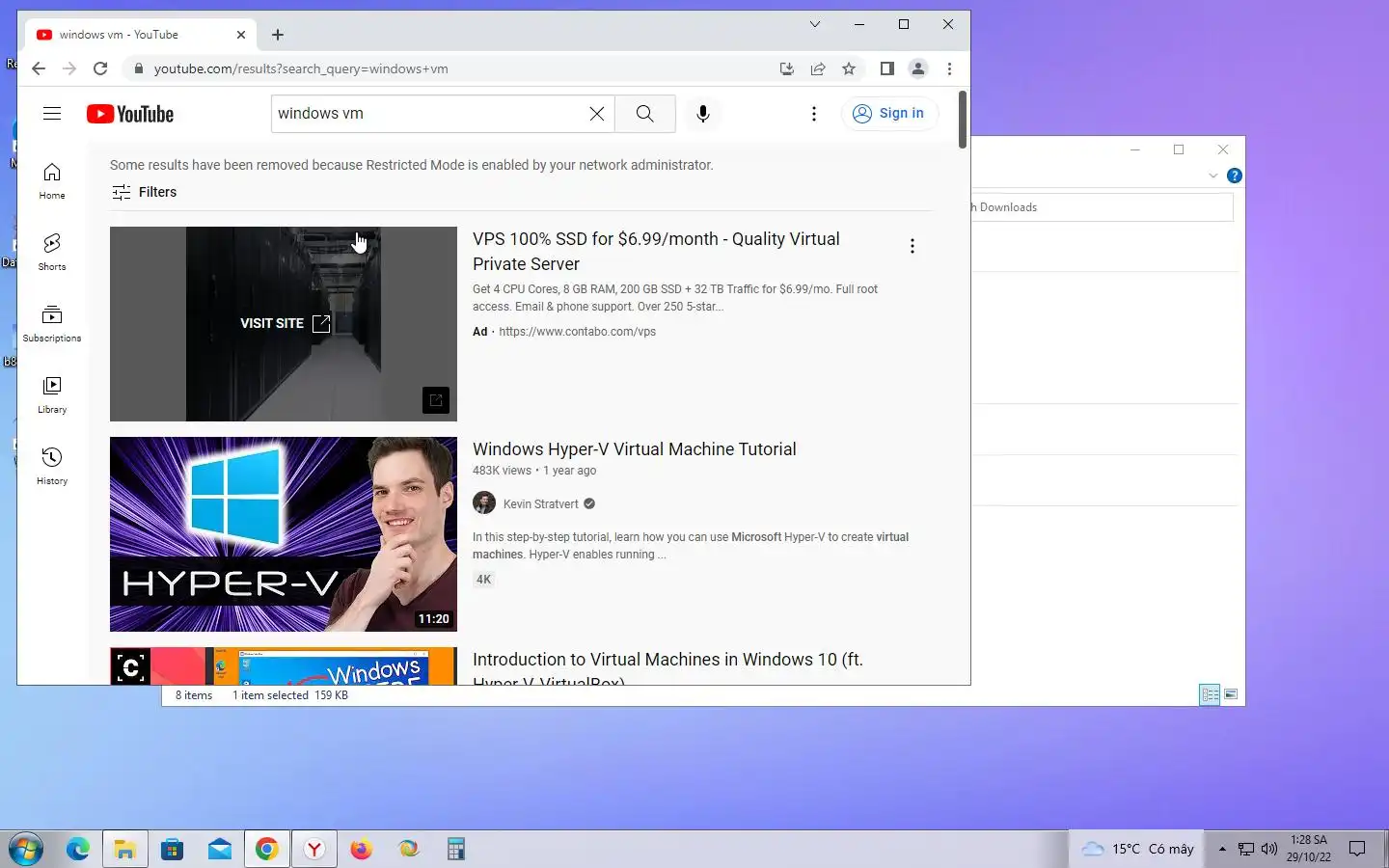
Task: Click the YouTube page scrollbar thumb
Action: click(x=962, y=120)
